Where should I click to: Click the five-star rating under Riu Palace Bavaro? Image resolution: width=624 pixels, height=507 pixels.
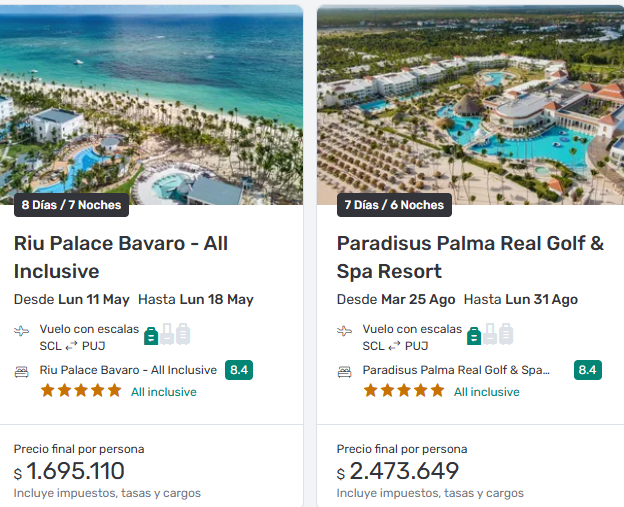click(80, 391)
